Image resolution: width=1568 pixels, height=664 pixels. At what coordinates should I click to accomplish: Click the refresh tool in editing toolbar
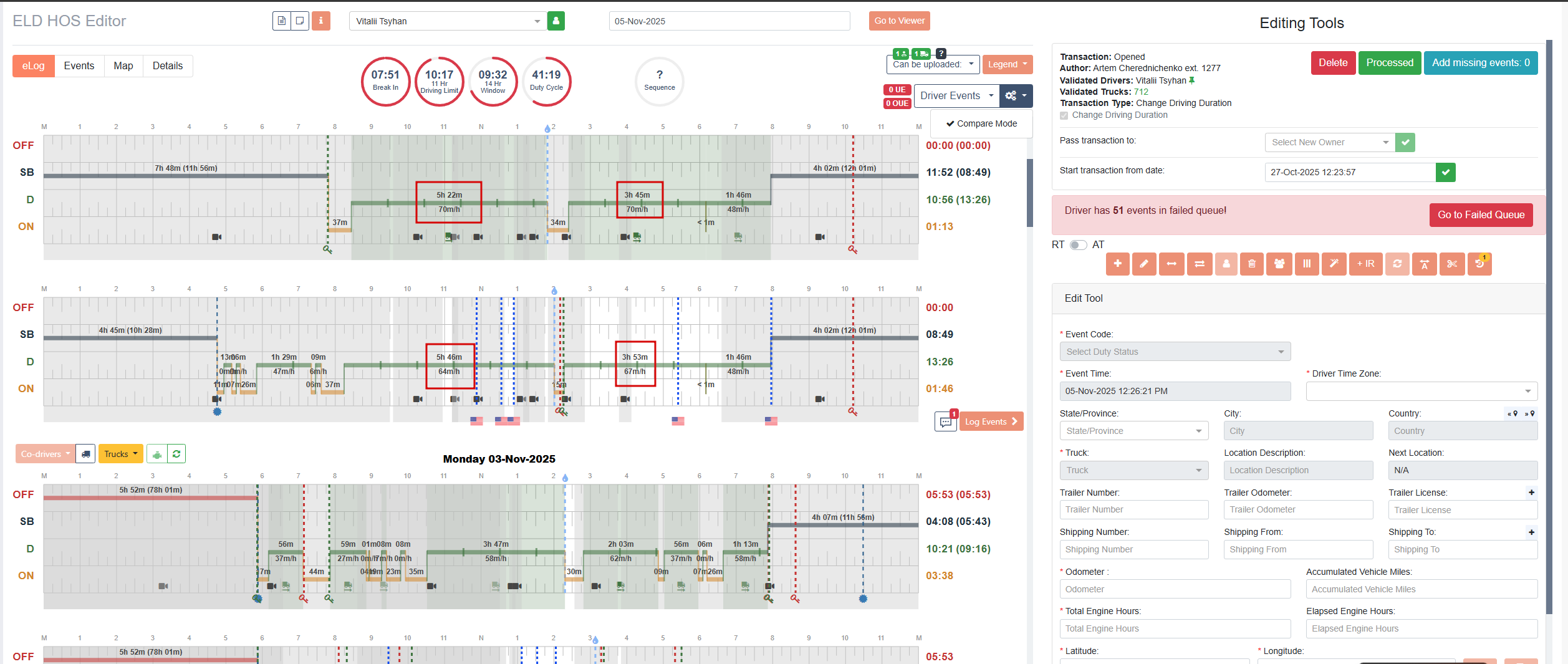click(x=1398, y=264)
